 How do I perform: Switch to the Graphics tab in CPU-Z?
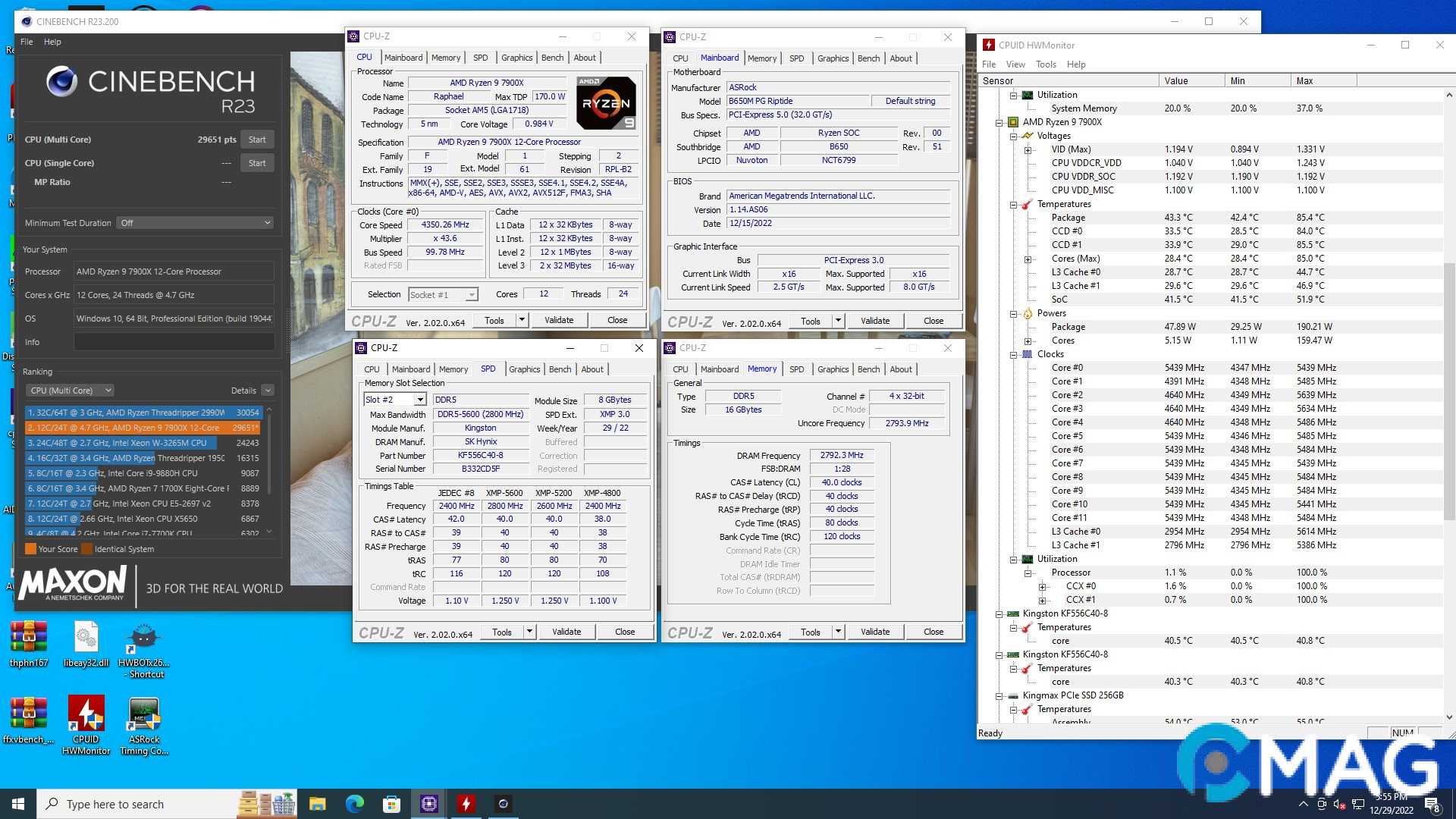coord(516,57)
